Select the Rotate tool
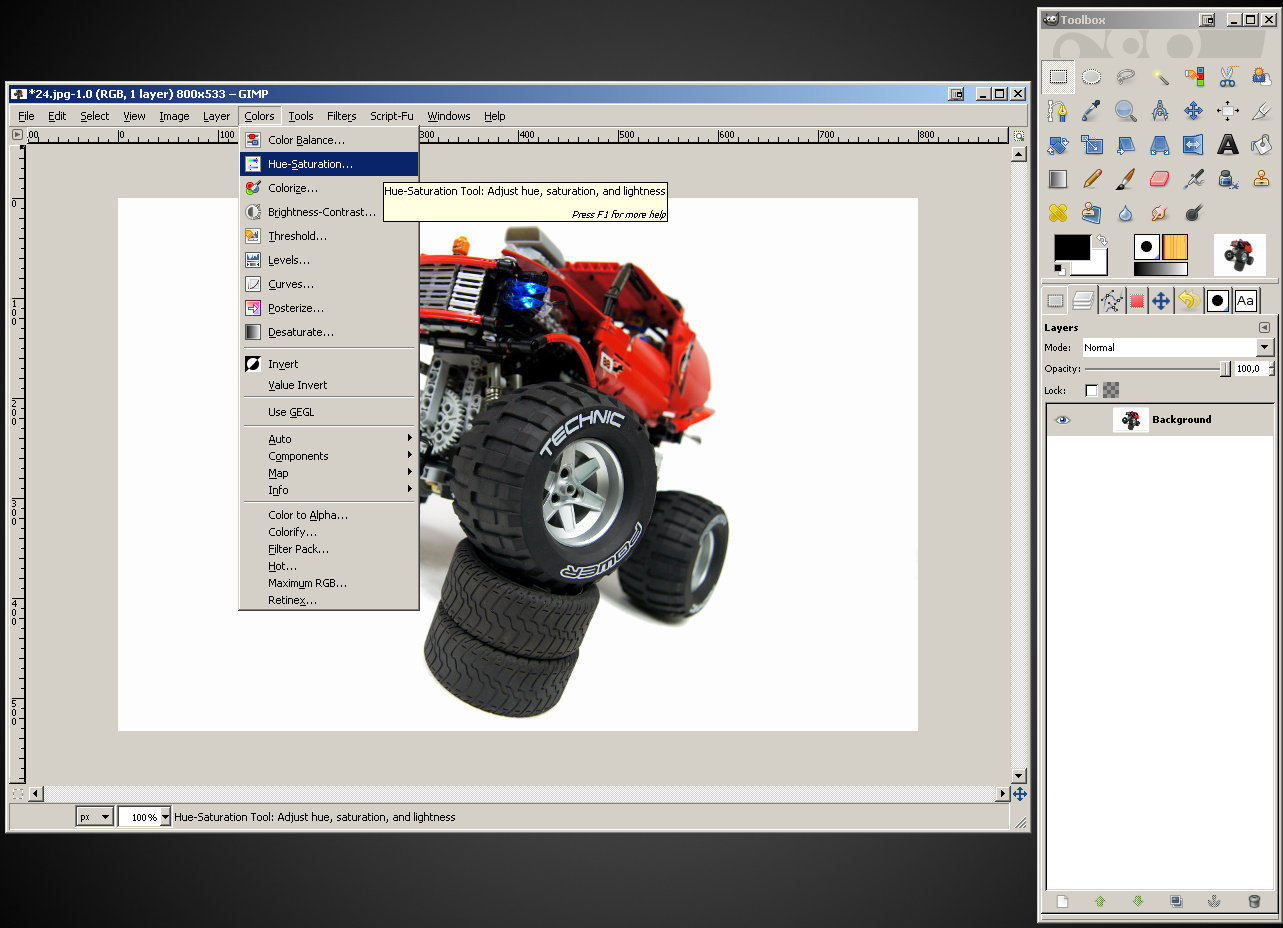 point(1058,144)
